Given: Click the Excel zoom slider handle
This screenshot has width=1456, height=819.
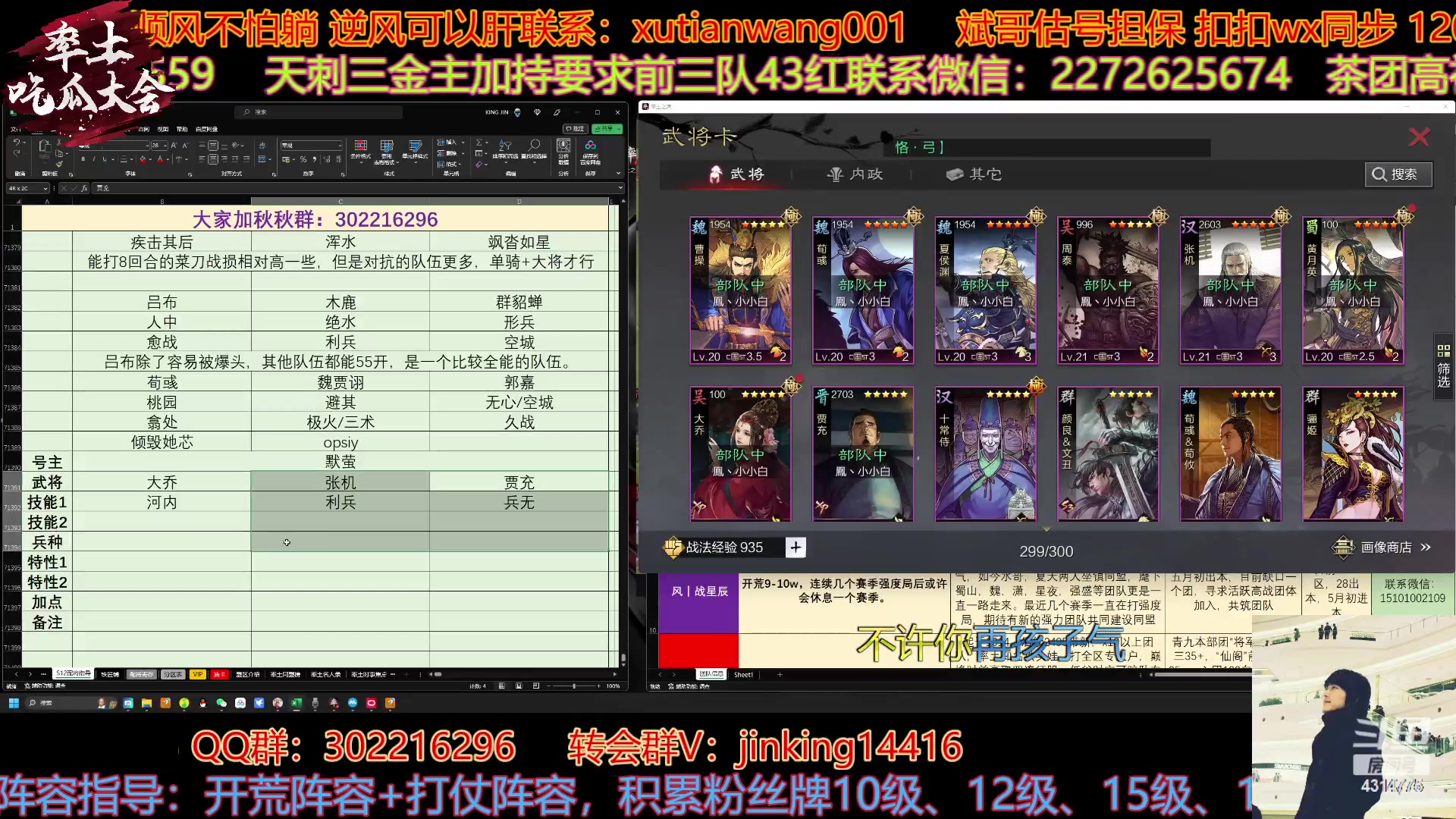Looking at the screenshot, I should 574,686.
